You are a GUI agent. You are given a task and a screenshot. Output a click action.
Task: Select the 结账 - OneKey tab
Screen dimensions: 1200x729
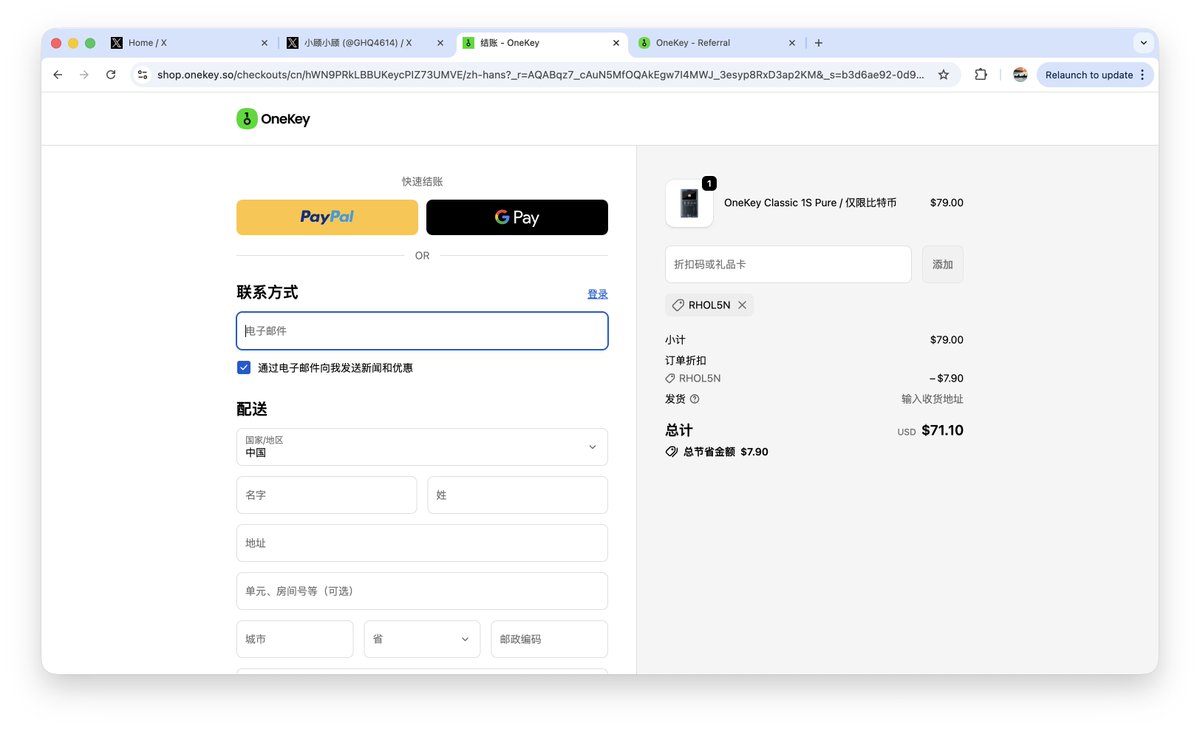coord(542,43)
